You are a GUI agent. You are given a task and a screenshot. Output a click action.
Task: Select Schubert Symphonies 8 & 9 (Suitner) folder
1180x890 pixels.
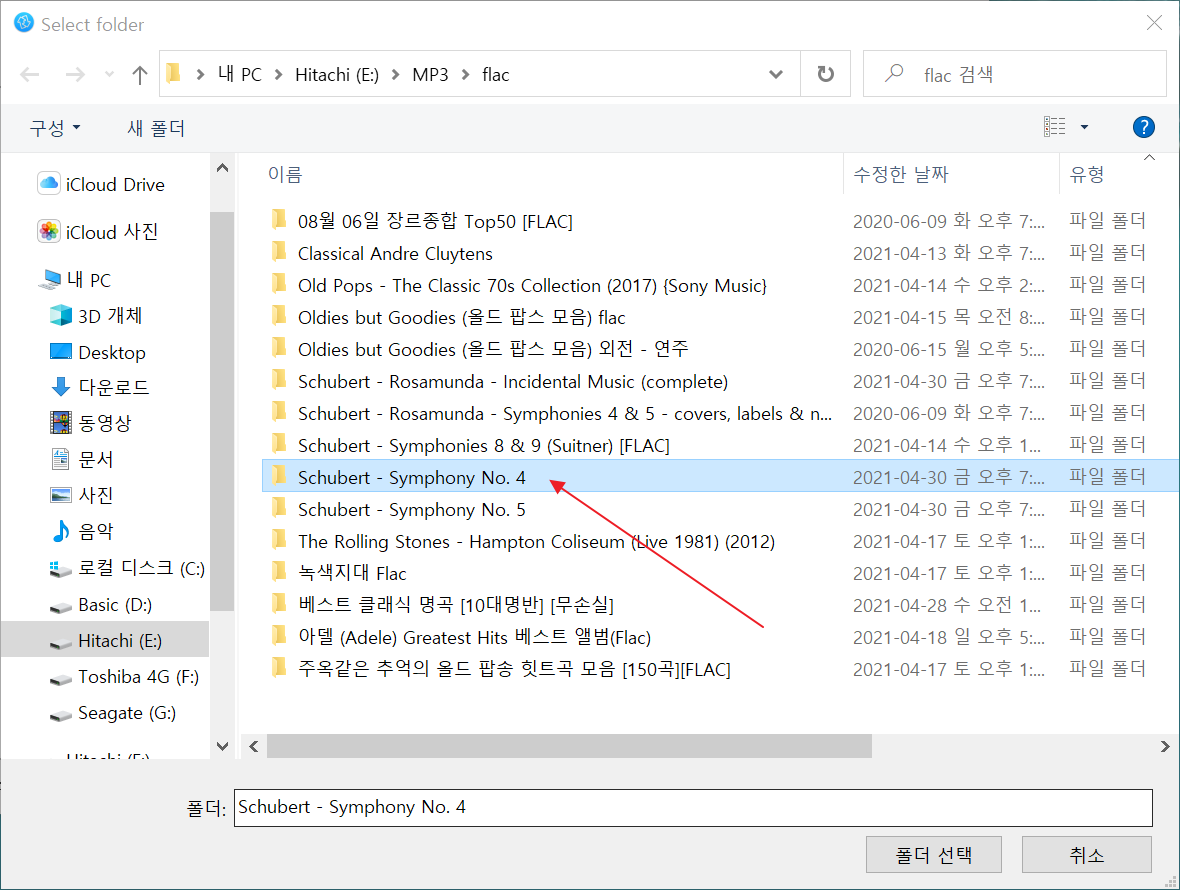point(719,445)
